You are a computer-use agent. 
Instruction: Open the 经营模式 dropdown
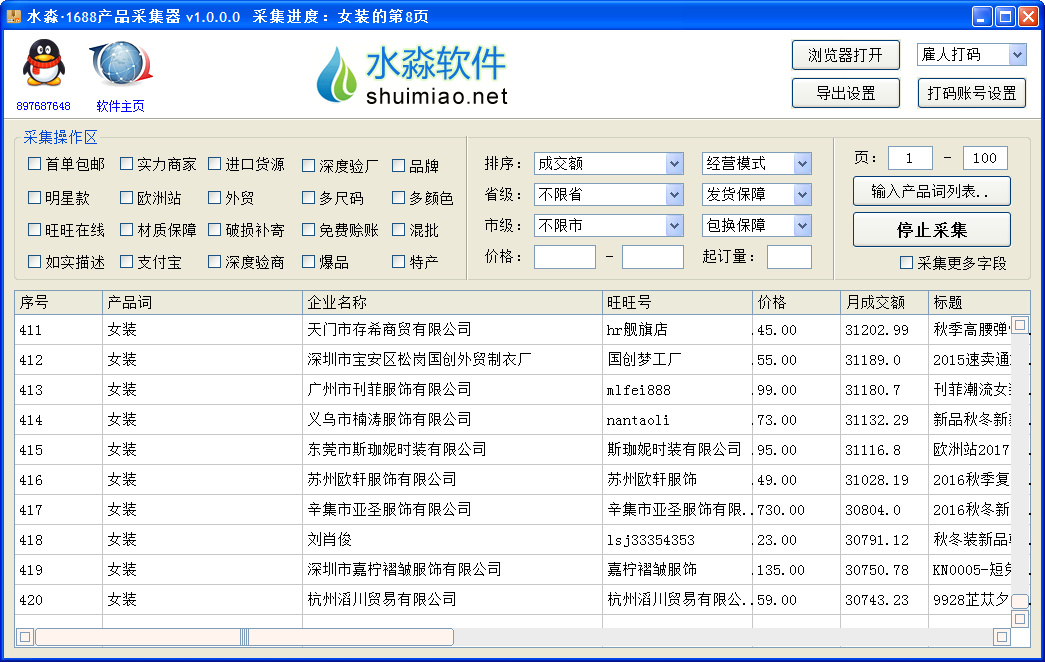757,163
